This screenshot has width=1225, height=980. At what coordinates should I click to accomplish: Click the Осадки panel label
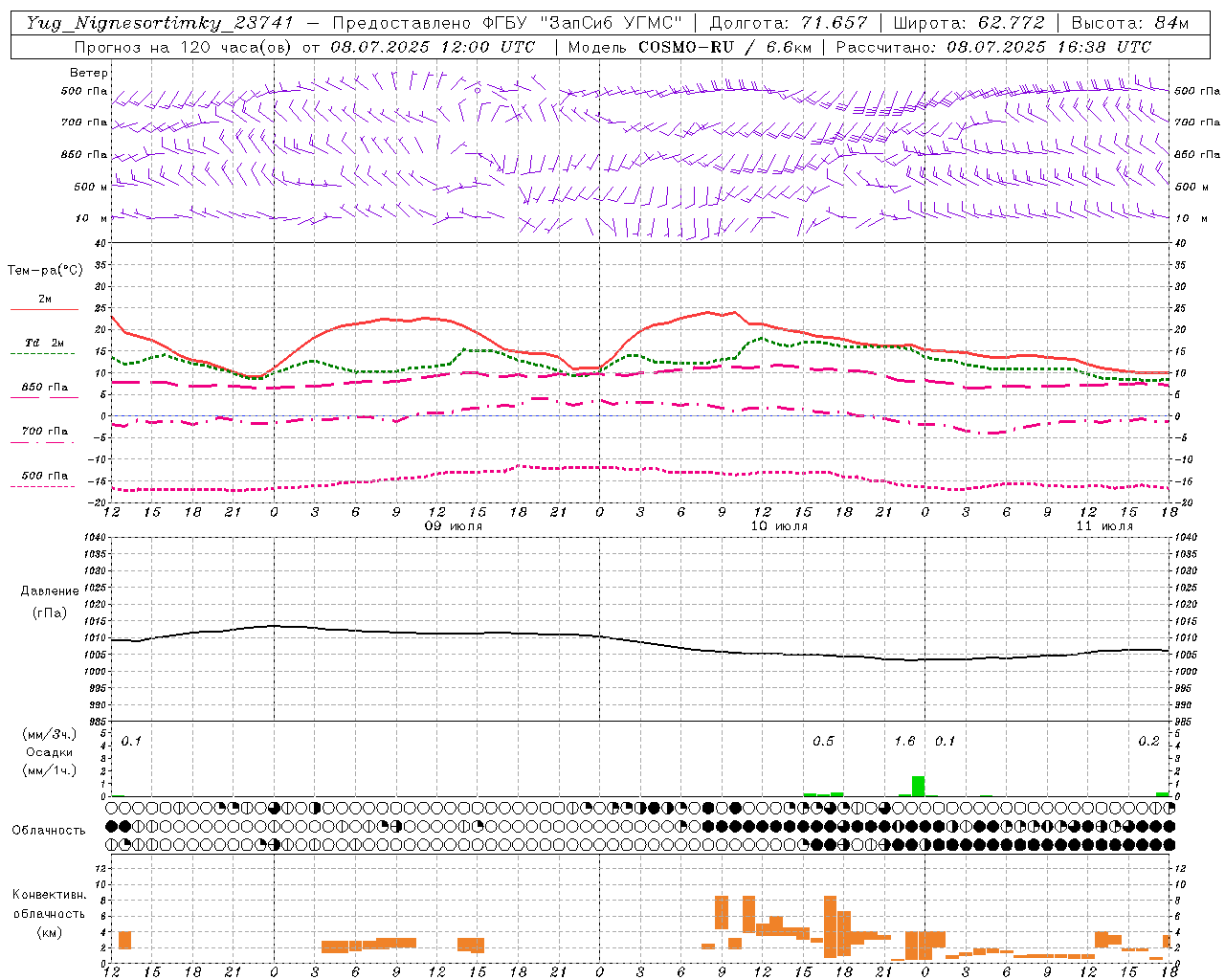(x=48, y=752)
